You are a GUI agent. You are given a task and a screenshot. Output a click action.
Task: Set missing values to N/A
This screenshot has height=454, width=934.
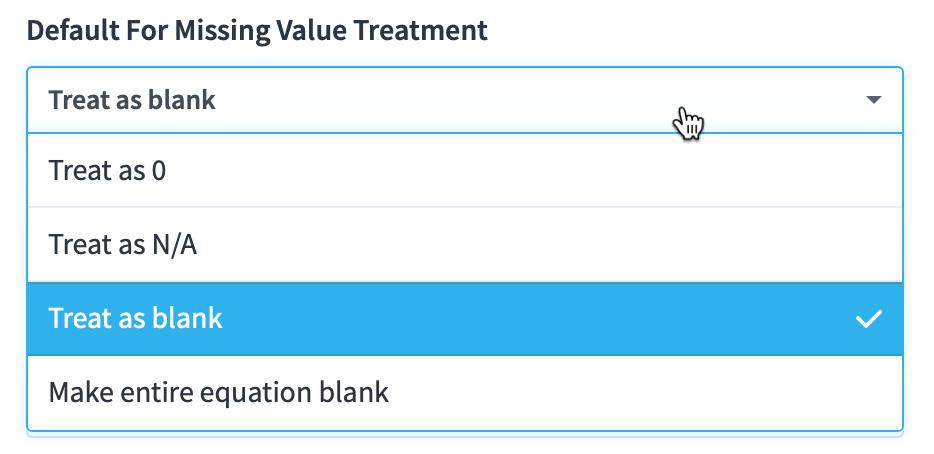[465, 244]
